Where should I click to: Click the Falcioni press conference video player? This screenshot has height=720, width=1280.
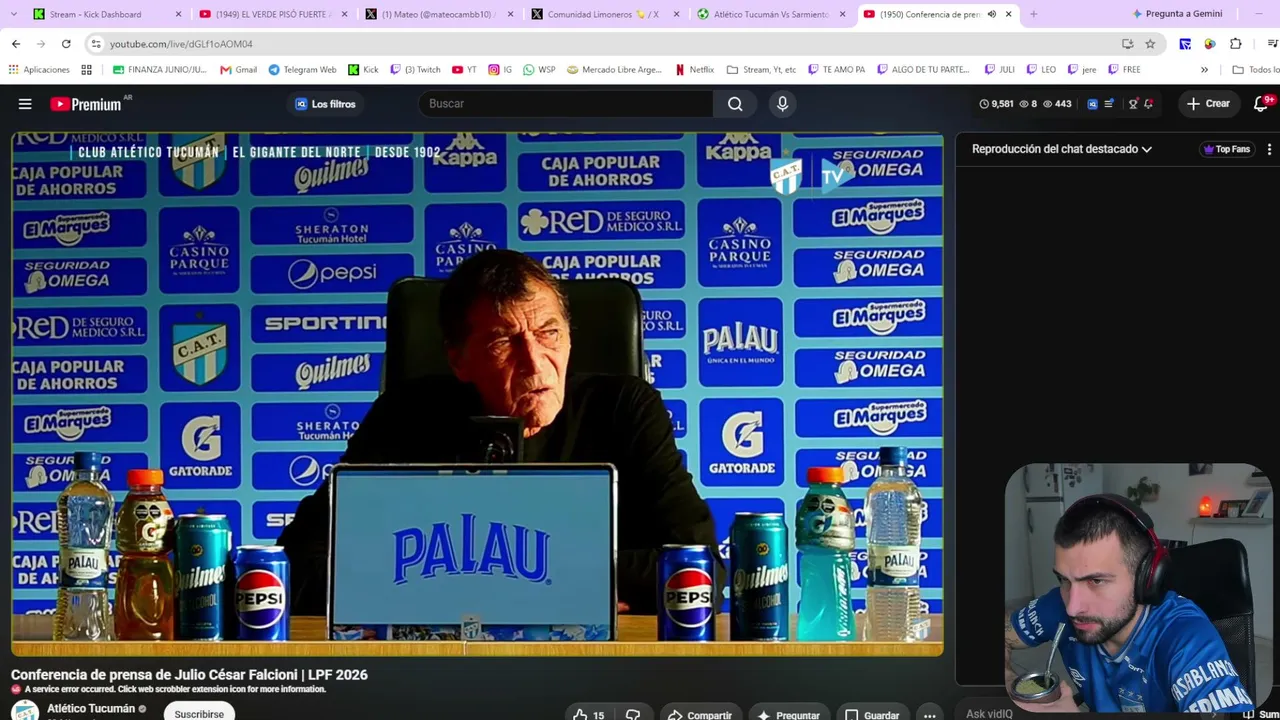point(477,395)
